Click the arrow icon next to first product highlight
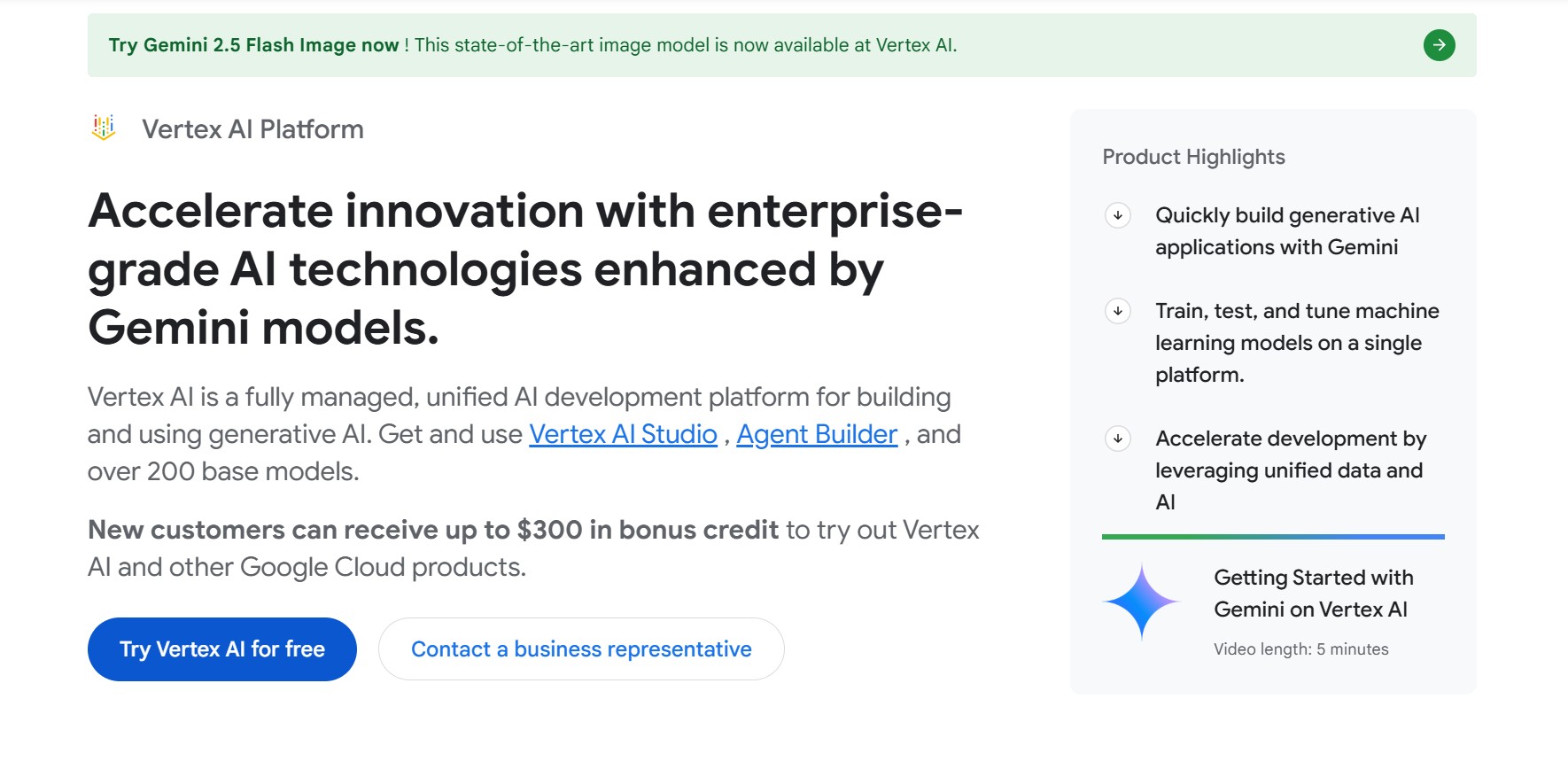This screenshot has width=1568, height=761. [1118, 215]
